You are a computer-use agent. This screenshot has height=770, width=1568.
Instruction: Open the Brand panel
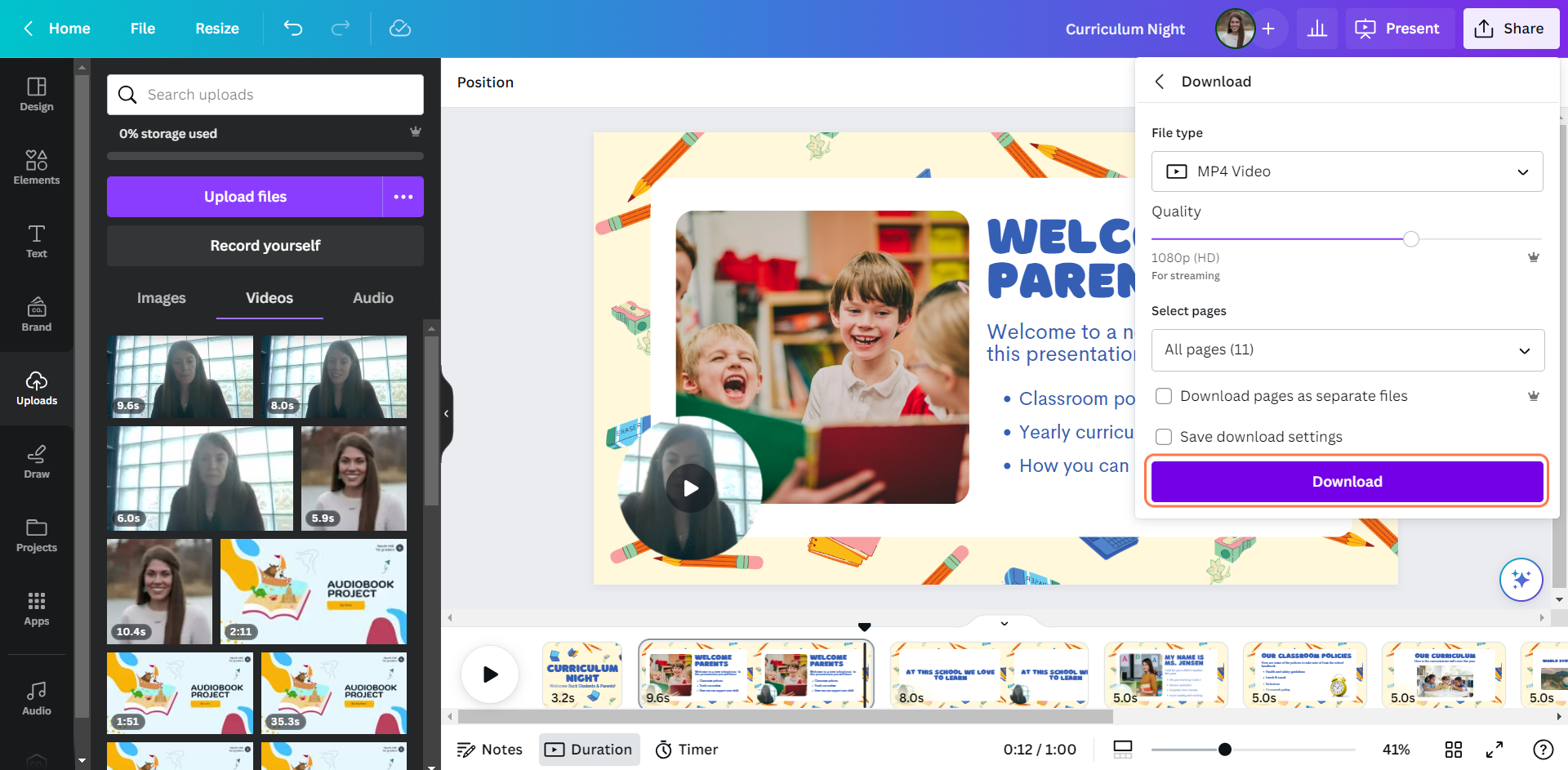(37, 315)
